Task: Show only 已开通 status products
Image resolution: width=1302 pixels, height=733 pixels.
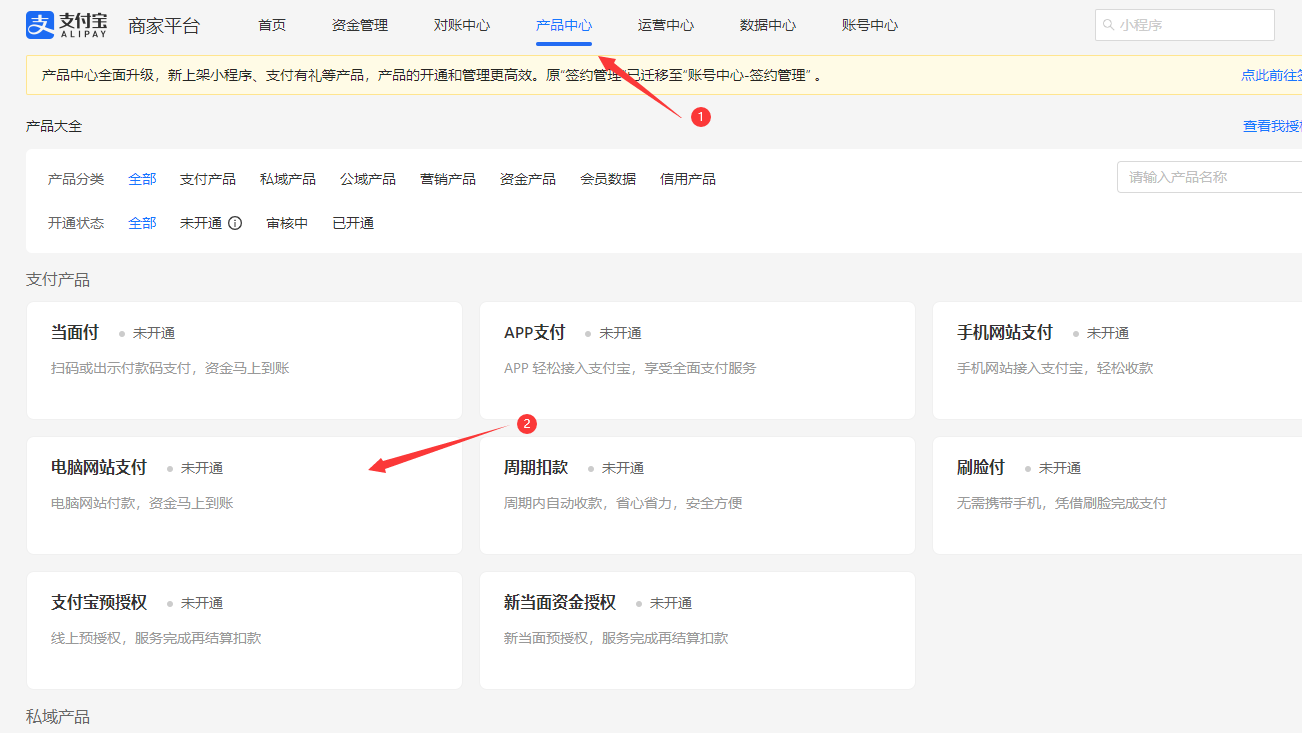Action: tap(353, 223)
